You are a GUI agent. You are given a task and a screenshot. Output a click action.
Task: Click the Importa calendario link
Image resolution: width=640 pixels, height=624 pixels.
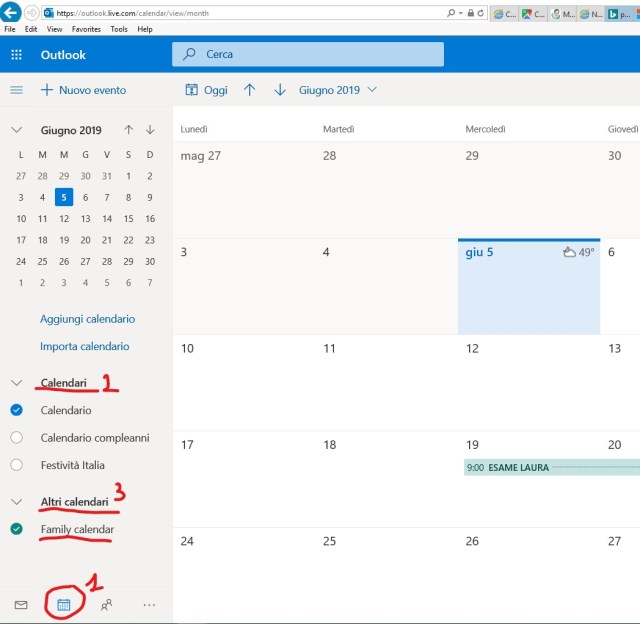(84, 346)
